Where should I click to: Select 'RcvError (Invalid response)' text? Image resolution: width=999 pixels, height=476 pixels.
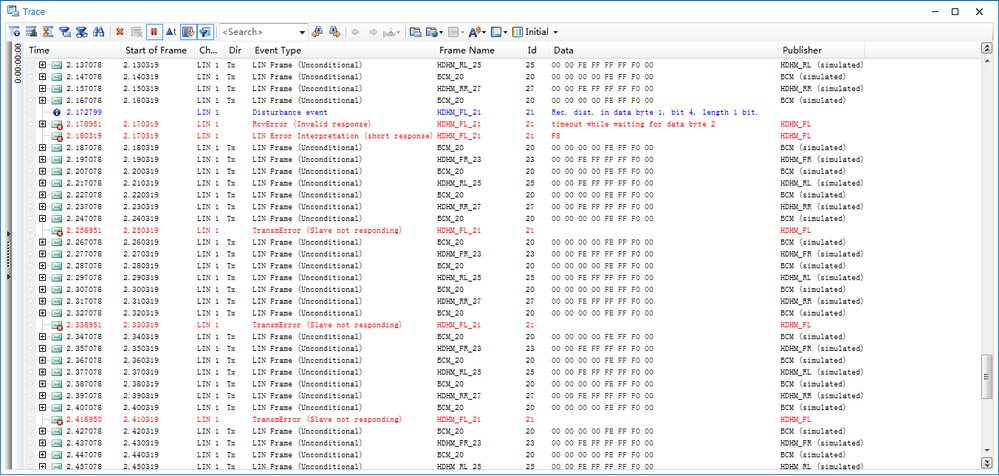[312, 124]
